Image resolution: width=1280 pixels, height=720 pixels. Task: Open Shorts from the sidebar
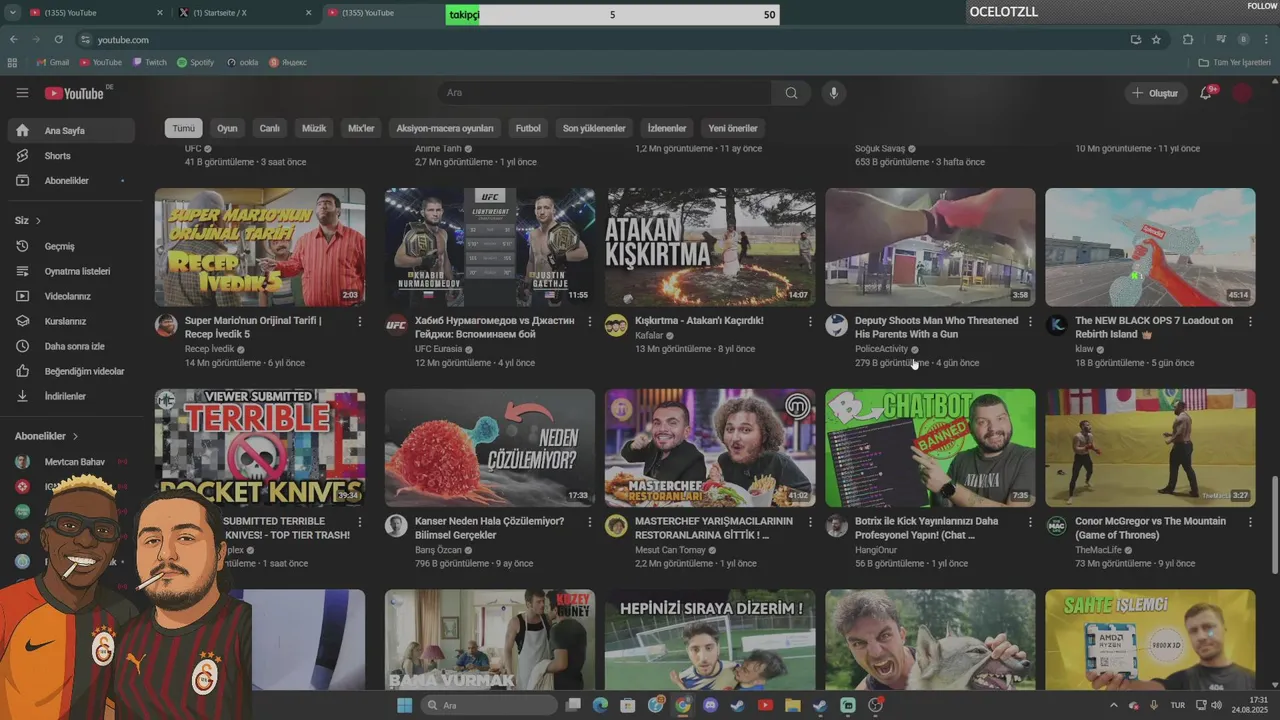click(x=71, y=156)
